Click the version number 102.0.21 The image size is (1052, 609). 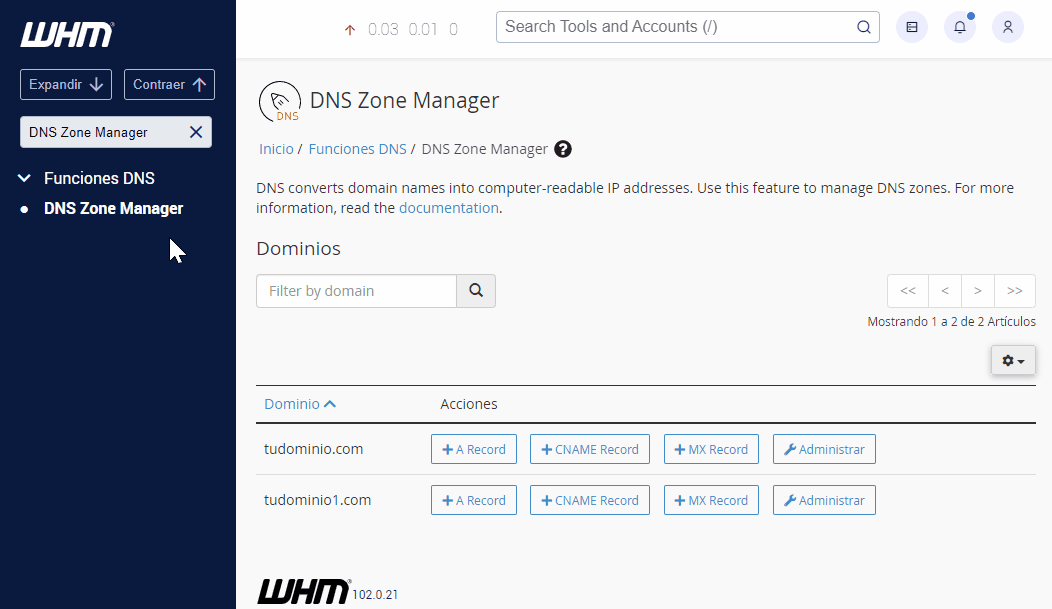pyautogui.click(x=375, y=594)
